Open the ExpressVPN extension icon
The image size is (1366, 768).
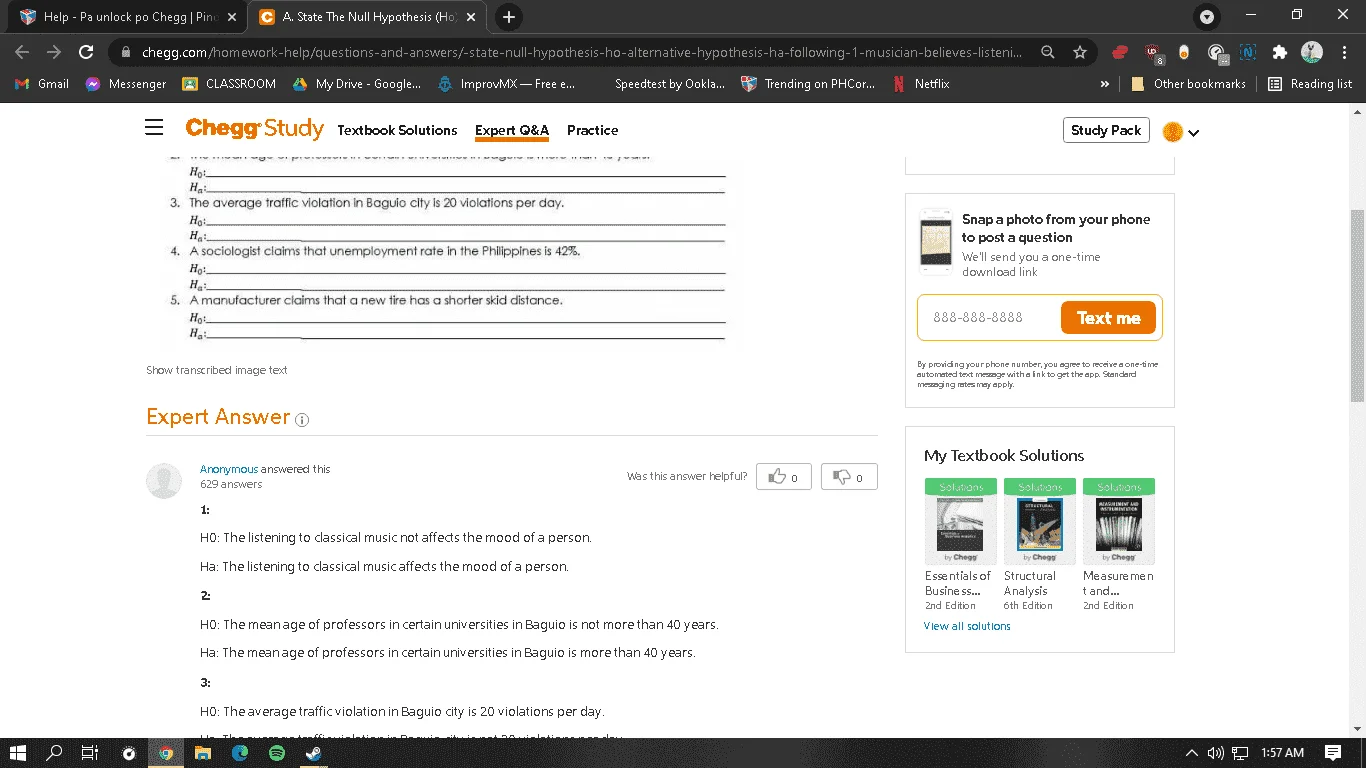tap(1120, 52)
